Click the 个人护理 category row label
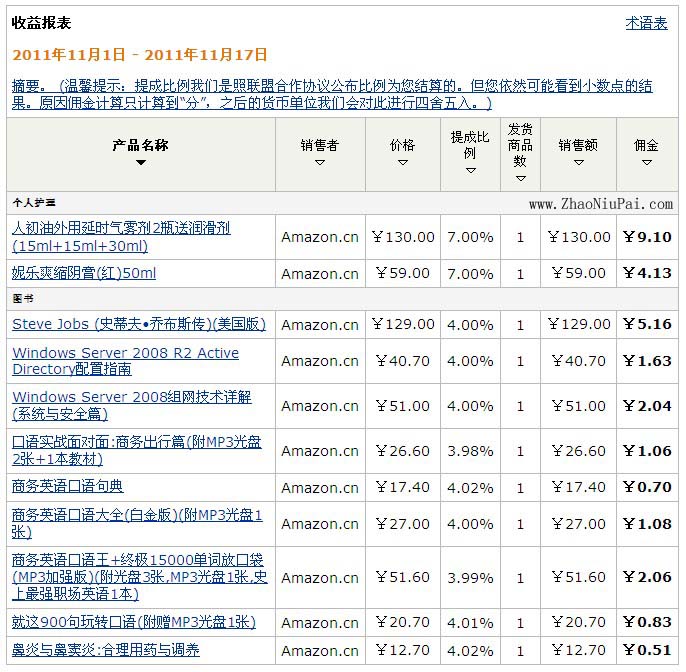Screen dimensions: 686x672 [x=34, y=203]
